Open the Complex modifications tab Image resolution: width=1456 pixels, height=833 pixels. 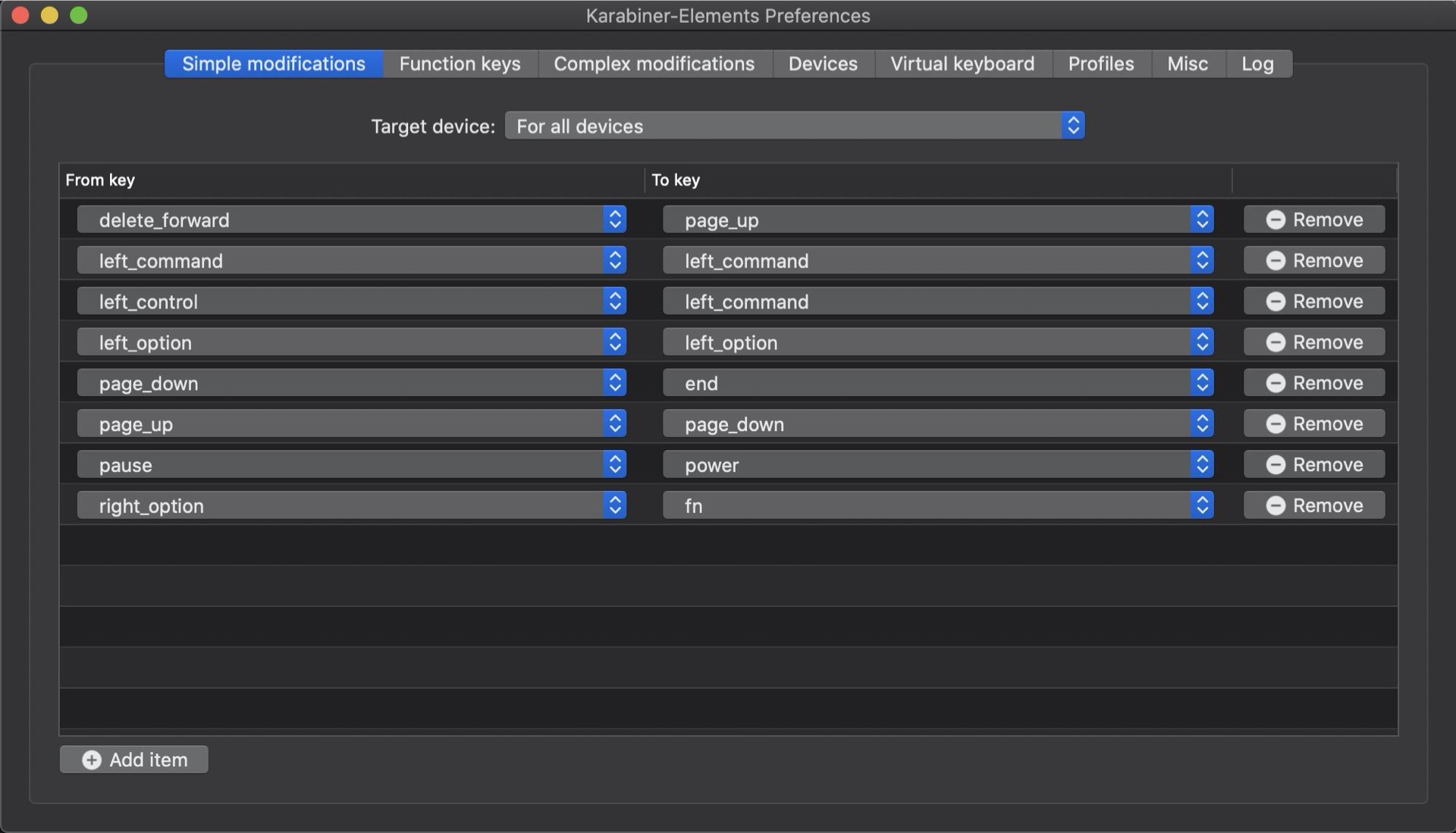654,64
